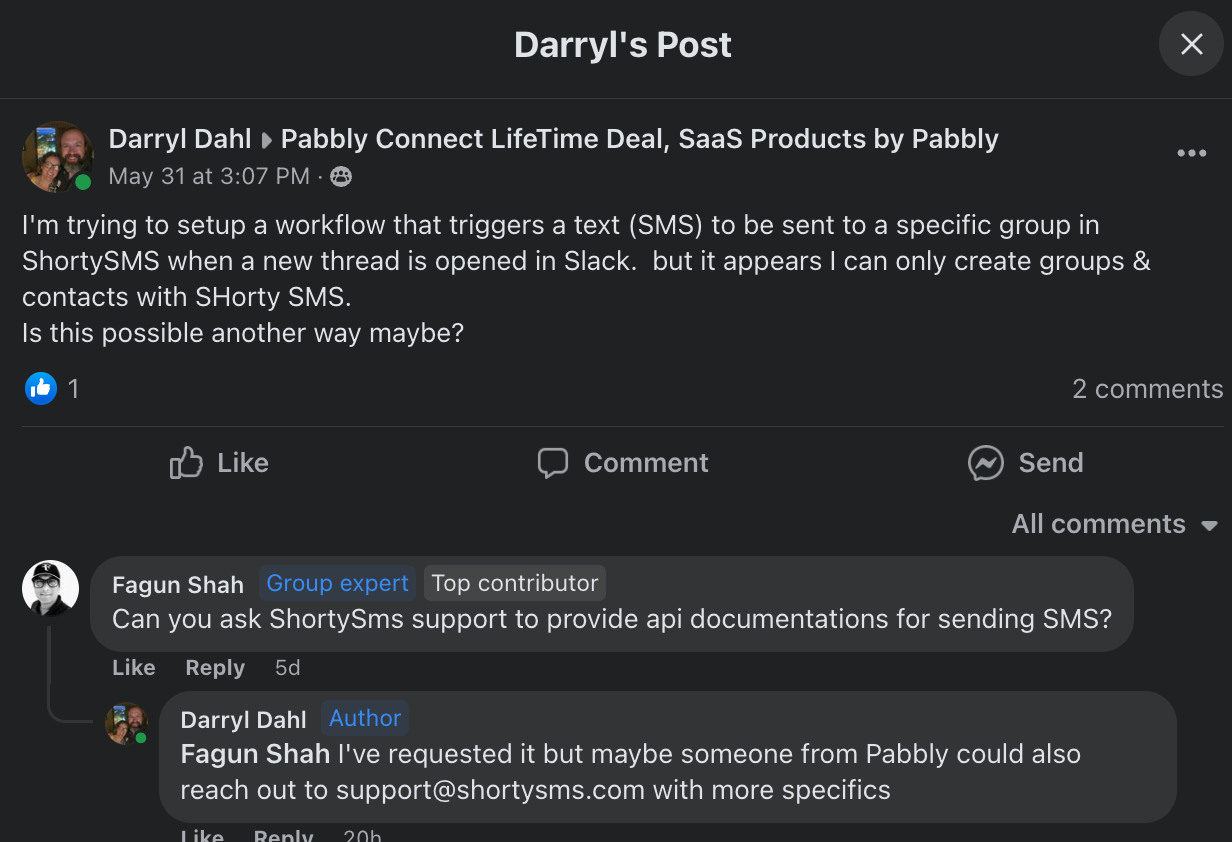Open Darryl Dahl's post profile picture
The height and width of the screenshot is (842, 1232).
58,157
